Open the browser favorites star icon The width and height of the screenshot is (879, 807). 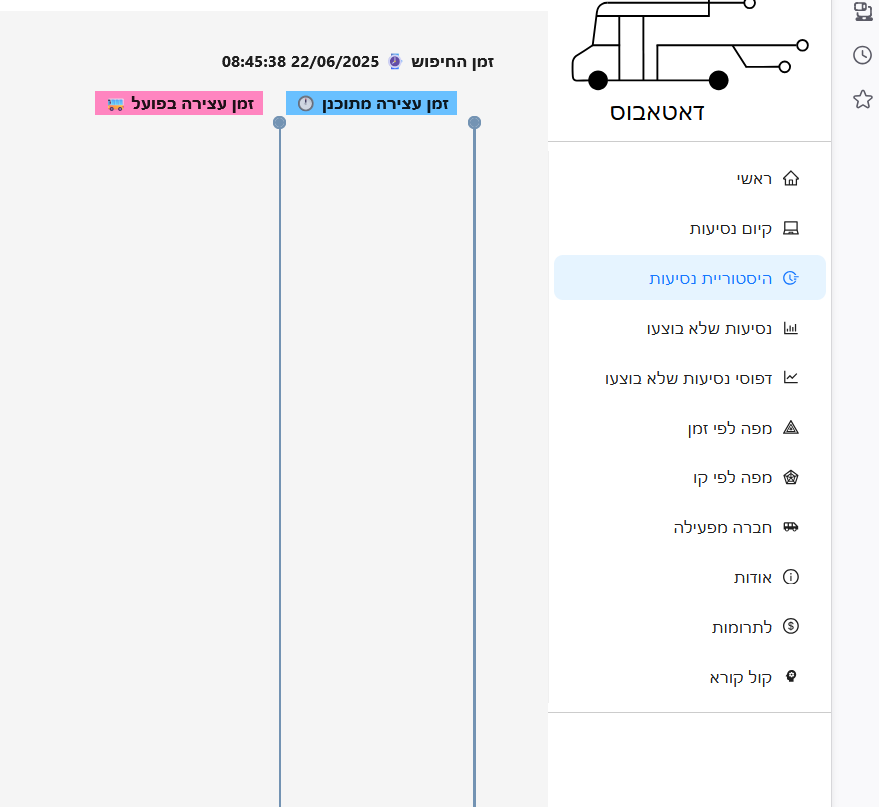(862, 99)
